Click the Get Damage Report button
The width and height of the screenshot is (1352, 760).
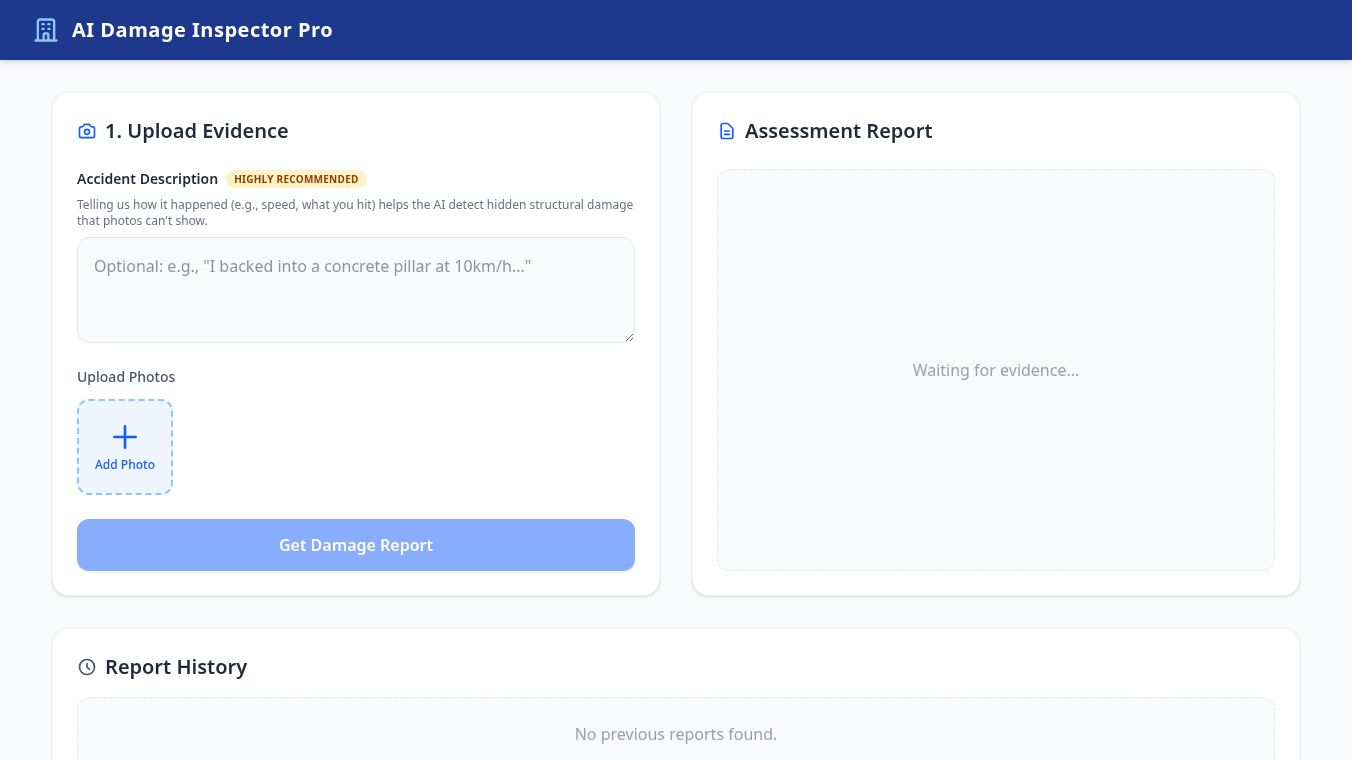click(x=356, y=545)
